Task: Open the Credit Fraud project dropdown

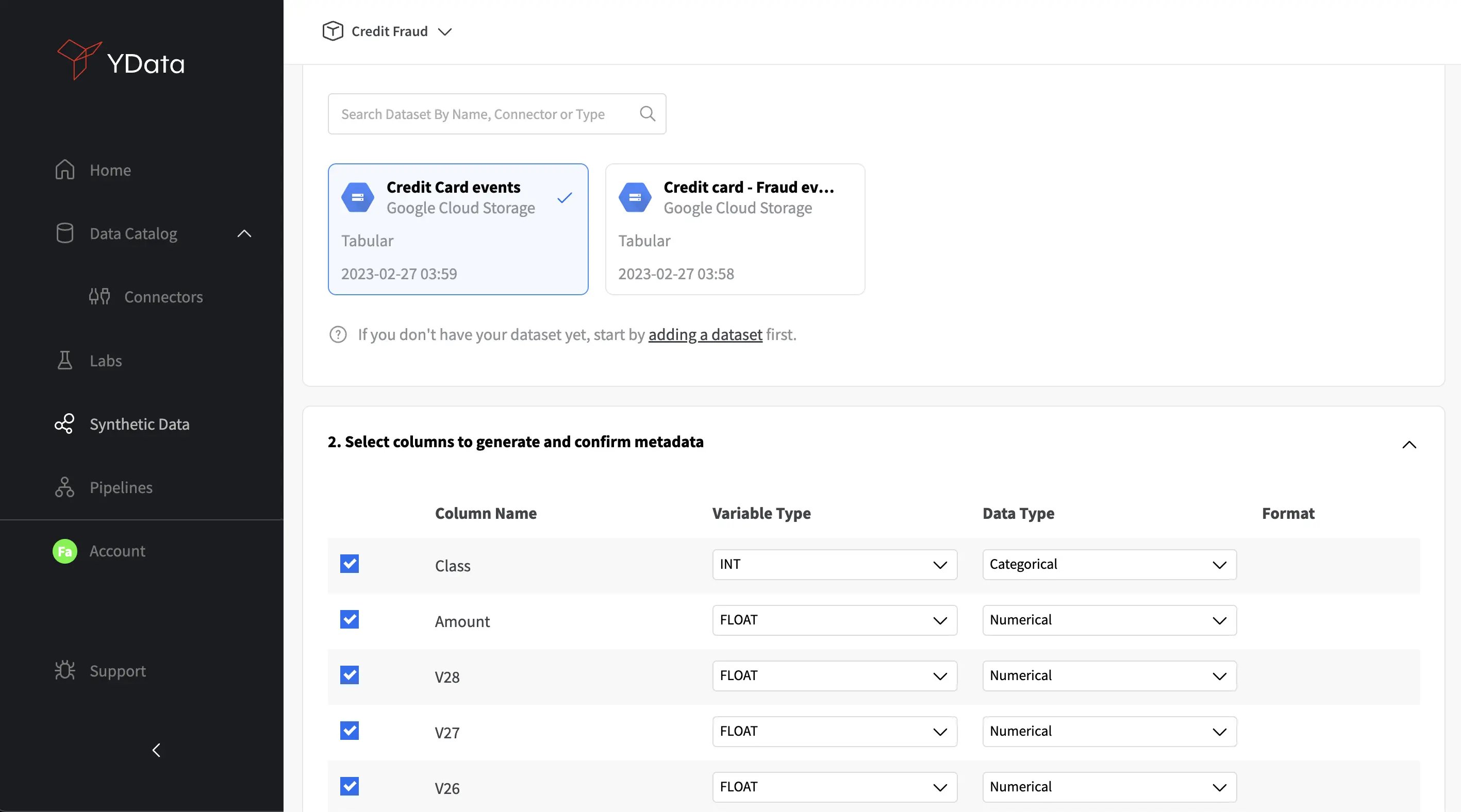Action: pos(445,32)
